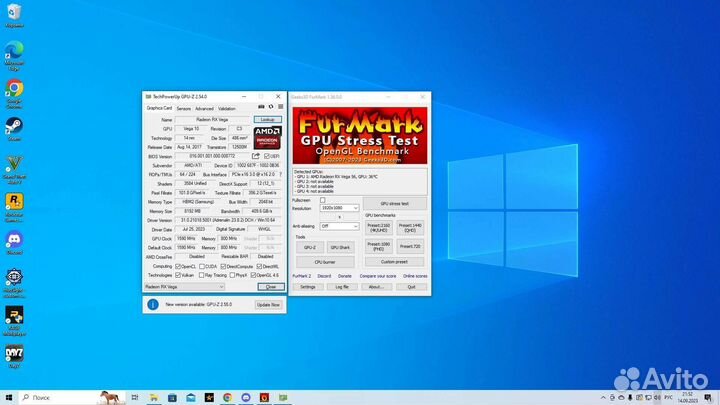Viewport: 720px width, 405px height.
Task: Click the BIOS share/export icon in GPU-Z
Action: 258,156
